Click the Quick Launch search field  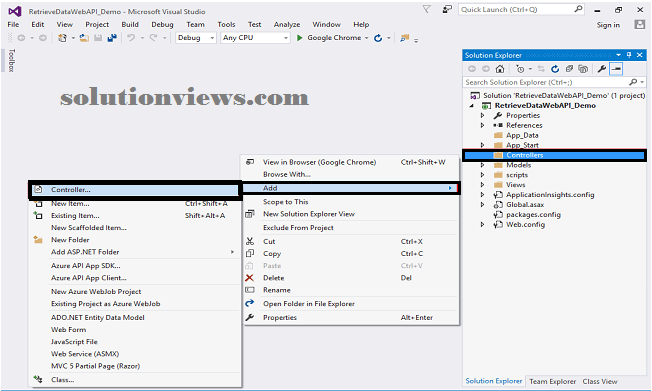521,9
